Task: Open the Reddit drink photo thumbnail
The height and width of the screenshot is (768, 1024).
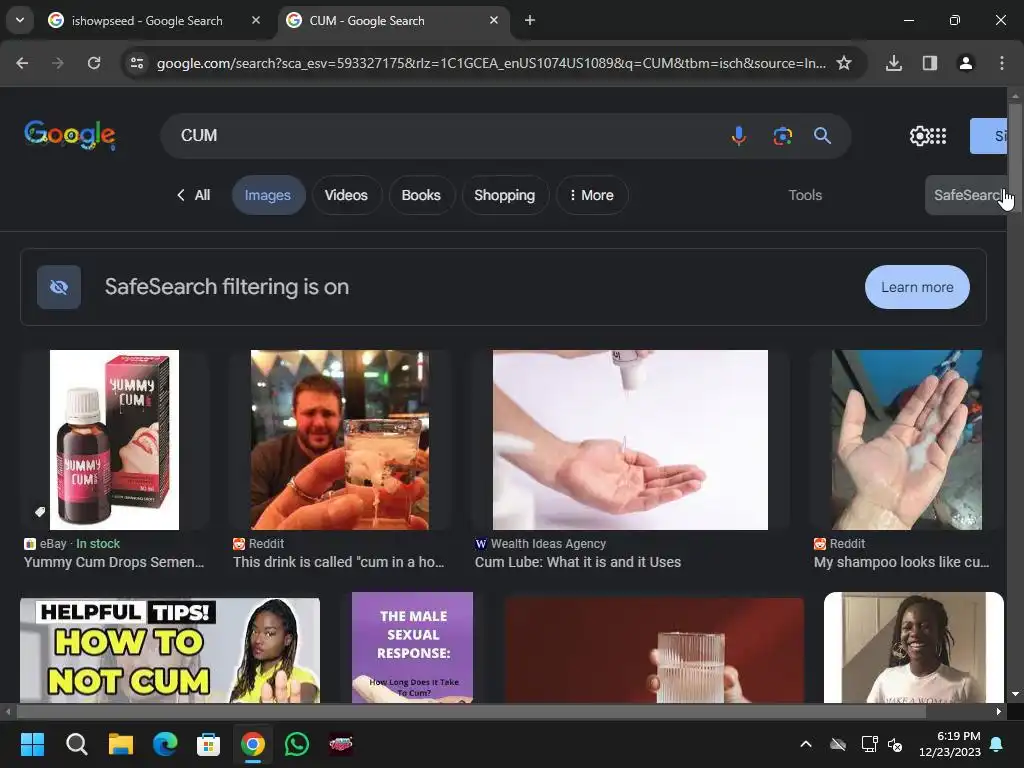Action: click(340, 440)
